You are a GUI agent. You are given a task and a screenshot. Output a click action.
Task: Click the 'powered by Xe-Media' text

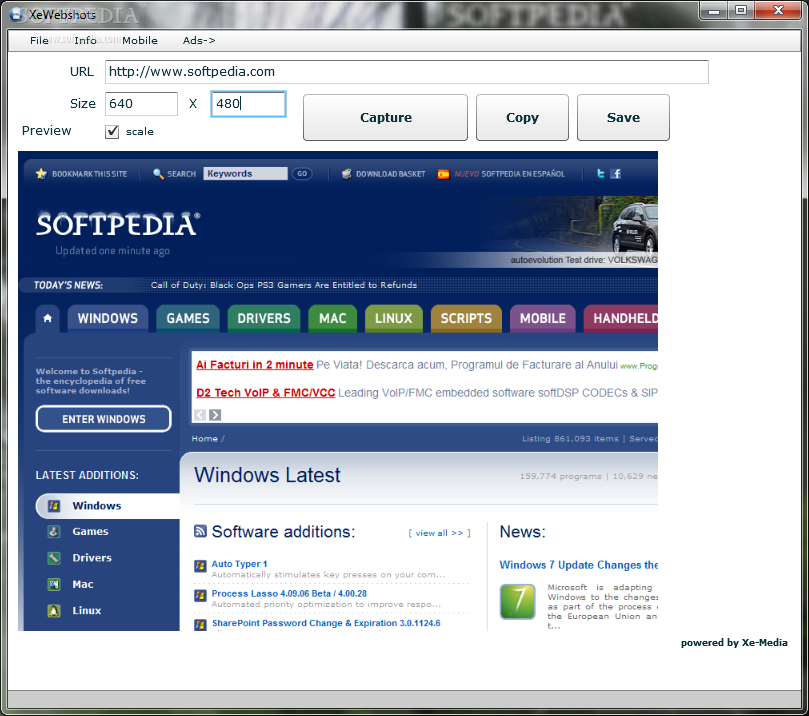point(734,643)
